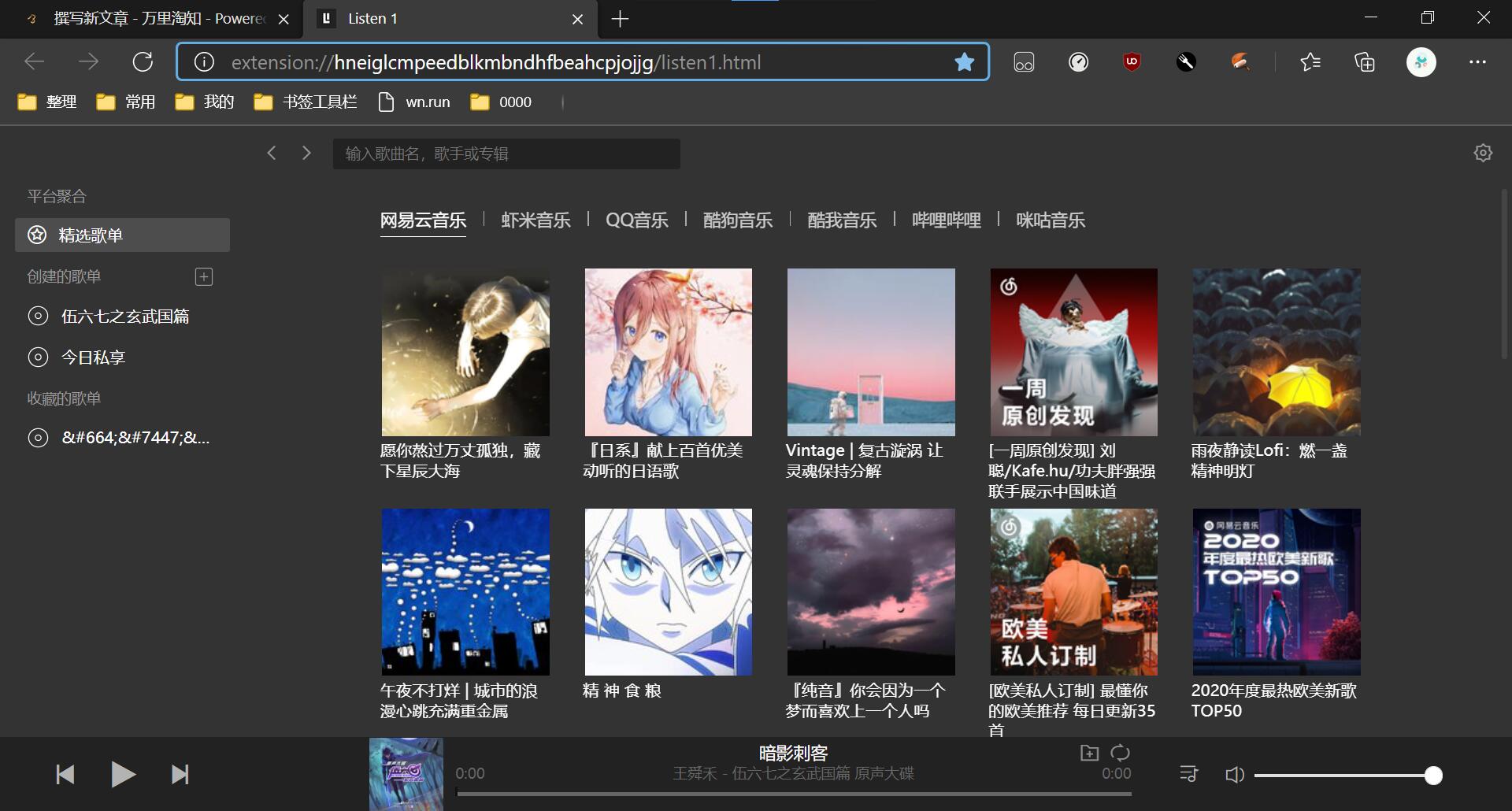
Task: Reload the page with browser refresh
Action: [x=143, y=61]
